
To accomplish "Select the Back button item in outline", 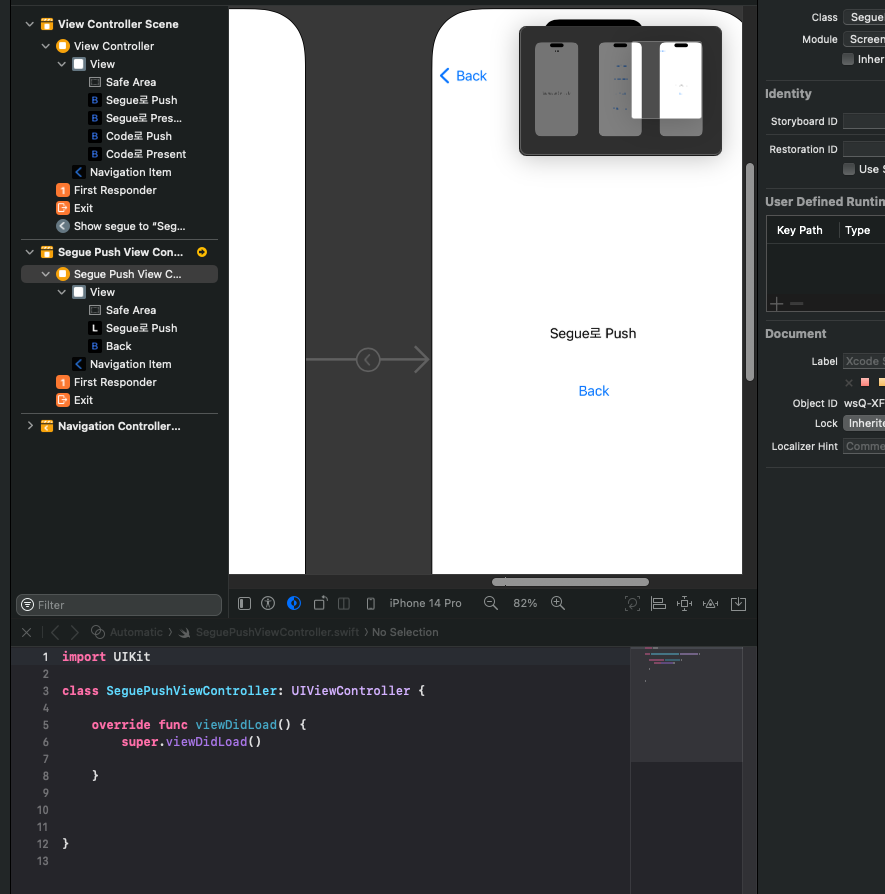I will point(110,346).
